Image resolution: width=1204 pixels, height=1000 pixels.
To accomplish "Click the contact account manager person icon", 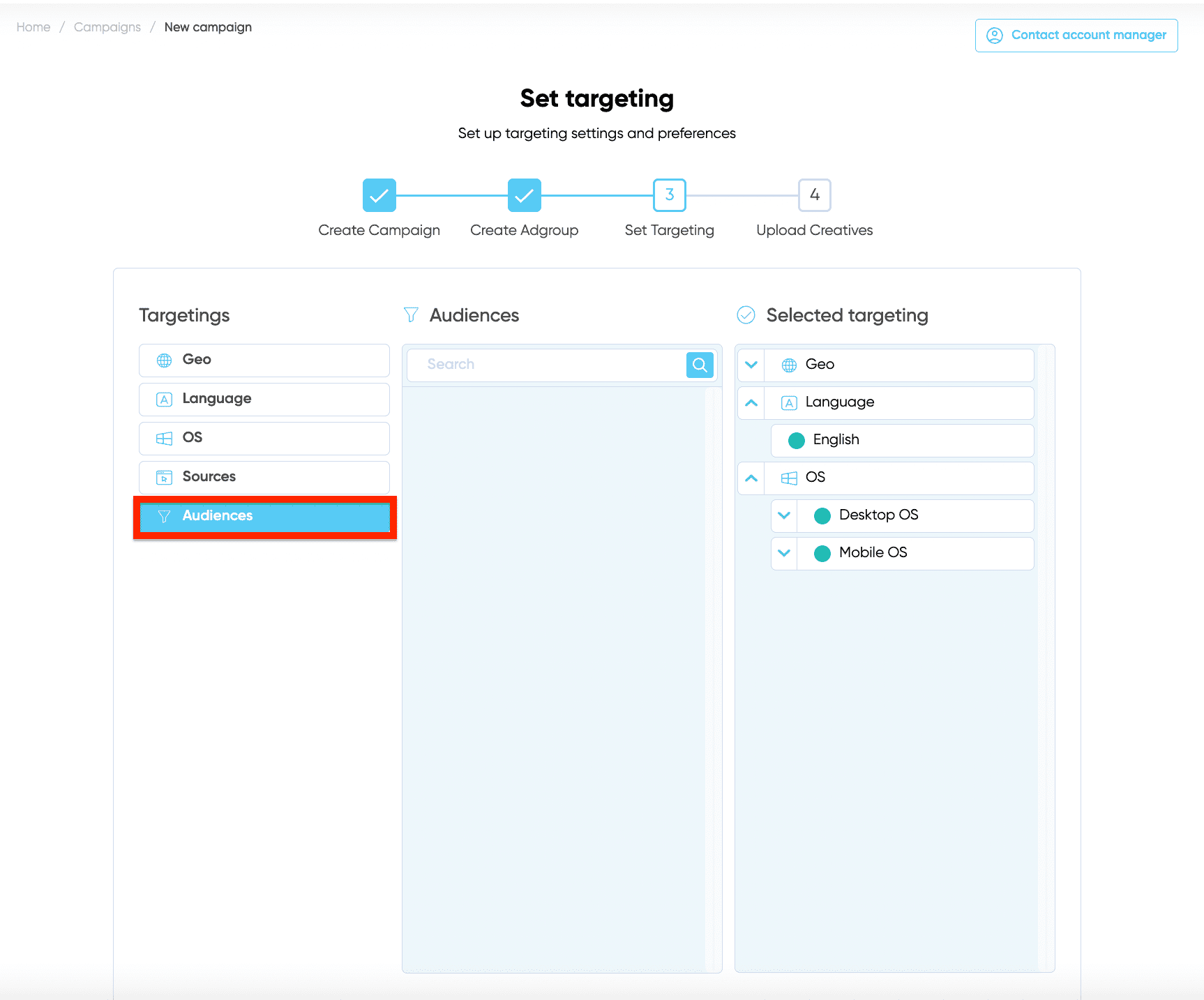I will click(x=993, y=35).
